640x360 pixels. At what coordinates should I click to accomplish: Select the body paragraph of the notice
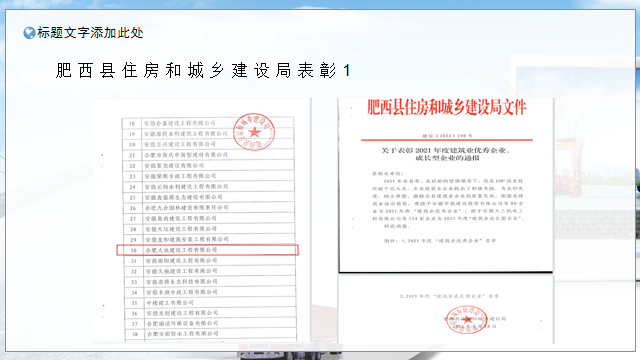[448, 203]
